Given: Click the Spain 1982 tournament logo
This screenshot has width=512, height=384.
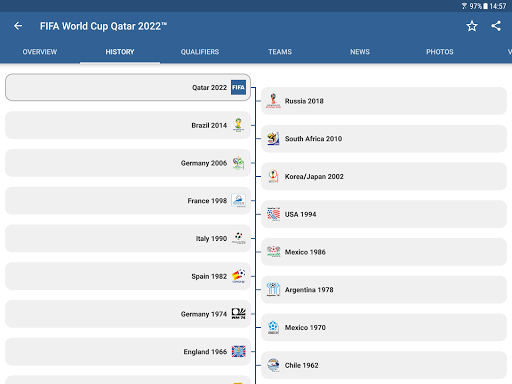Looking at the screenshot, I should click(238, 276).
